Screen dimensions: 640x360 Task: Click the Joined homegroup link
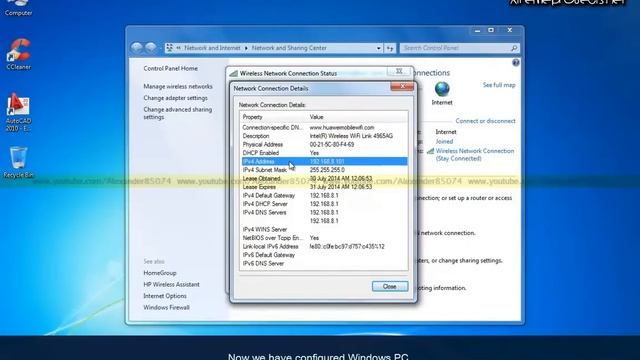444,141
